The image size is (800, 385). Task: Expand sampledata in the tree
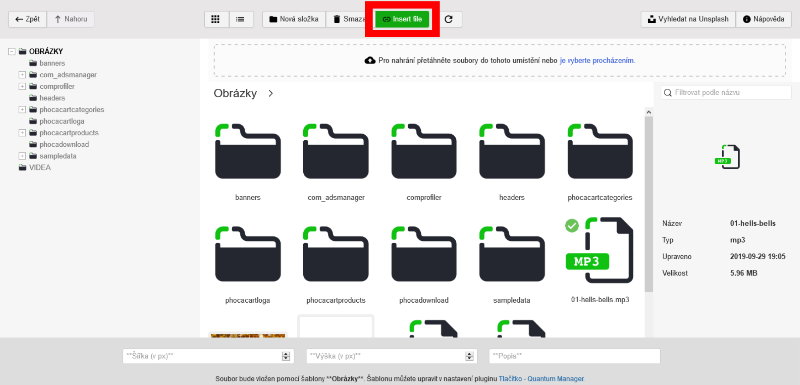(22, 156)
